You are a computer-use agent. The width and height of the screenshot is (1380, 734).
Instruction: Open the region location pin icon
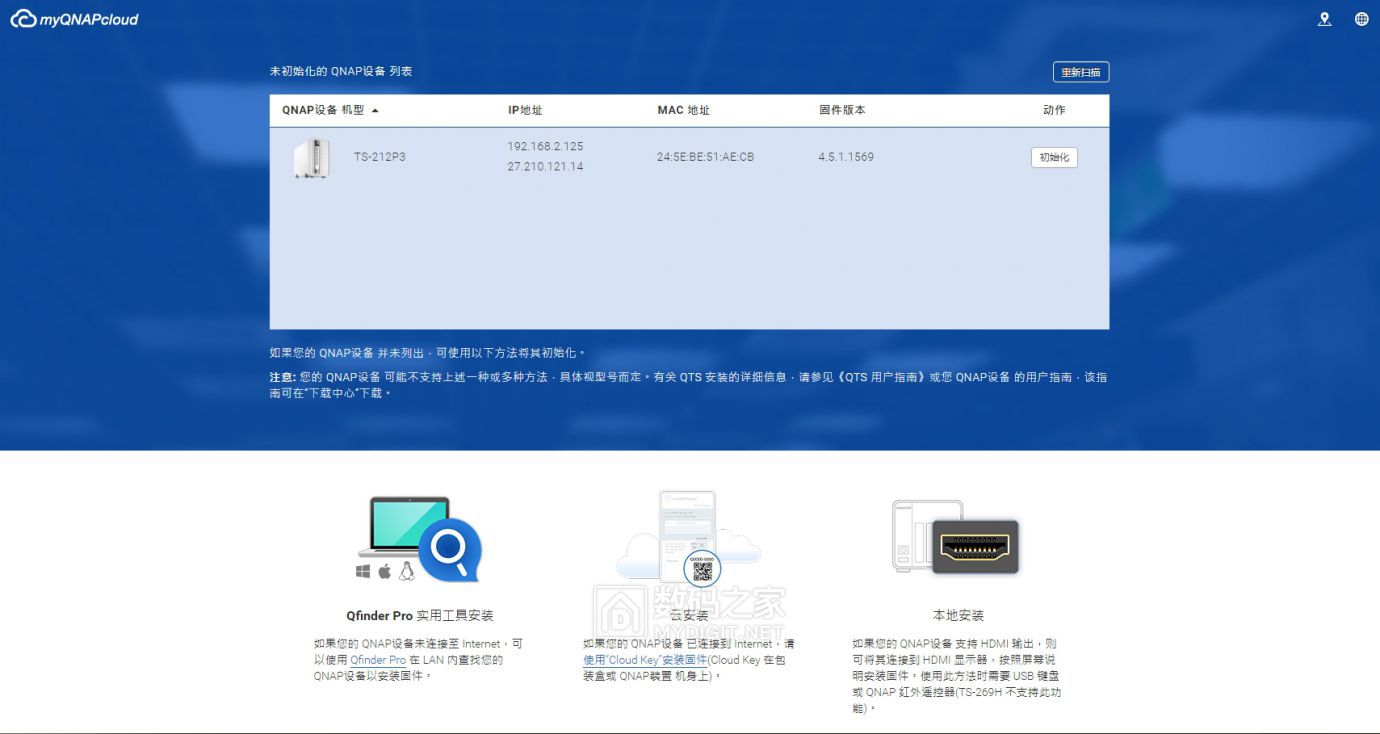point(1325,19)
